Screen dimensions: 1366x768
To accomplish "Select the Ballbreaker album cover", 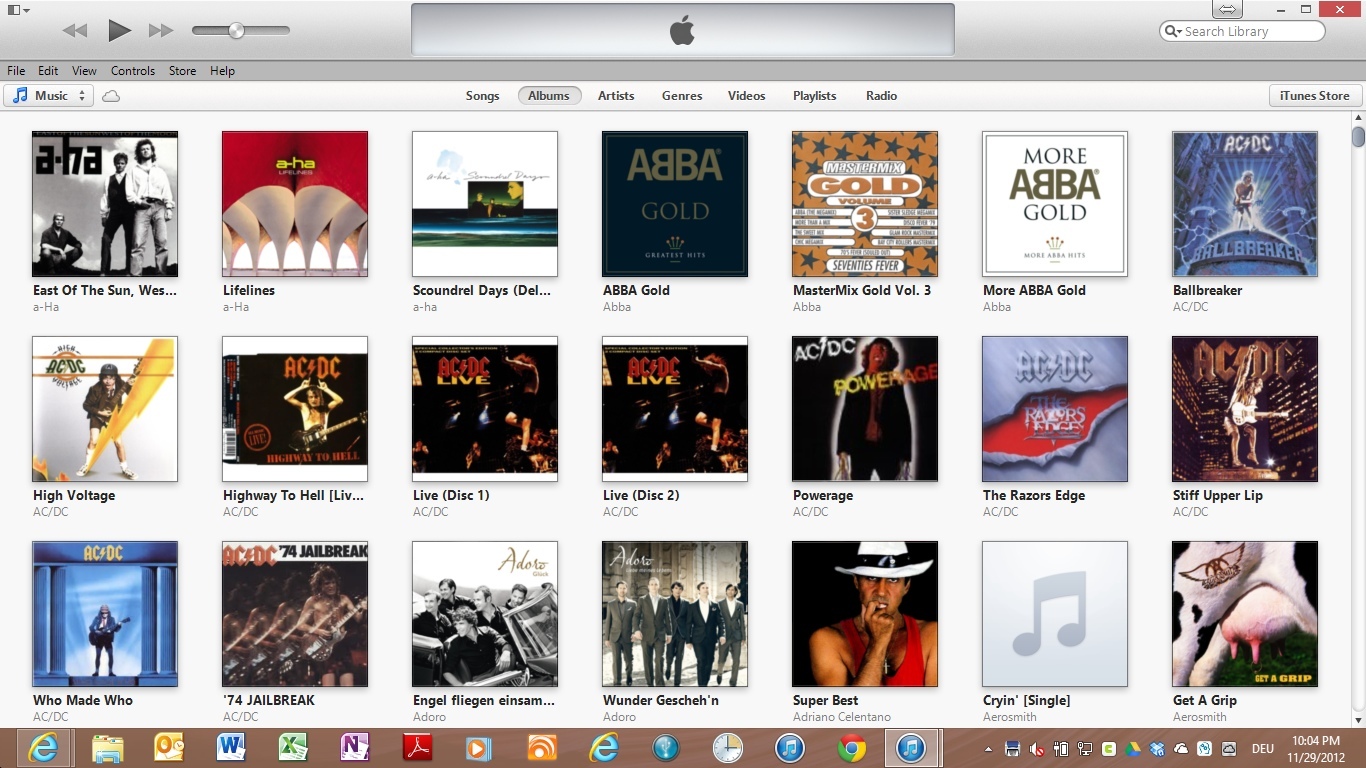I will 1245,204.
